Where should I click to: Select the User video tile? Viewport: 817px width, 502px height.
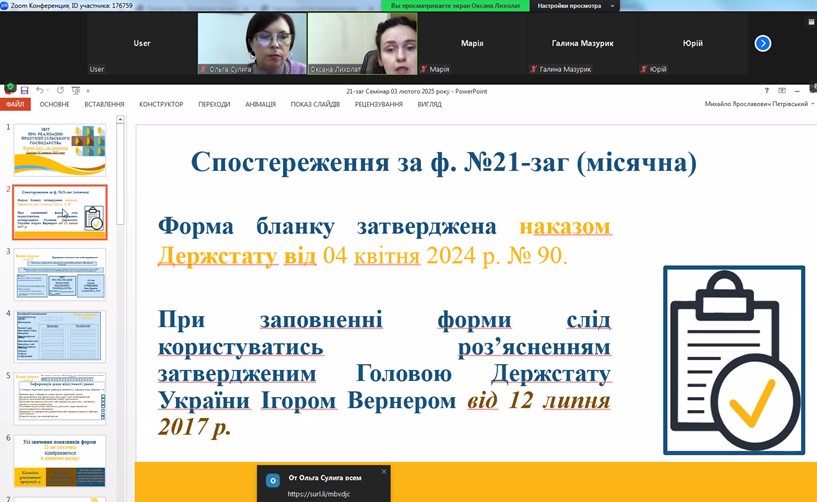(x=142, y=43)
